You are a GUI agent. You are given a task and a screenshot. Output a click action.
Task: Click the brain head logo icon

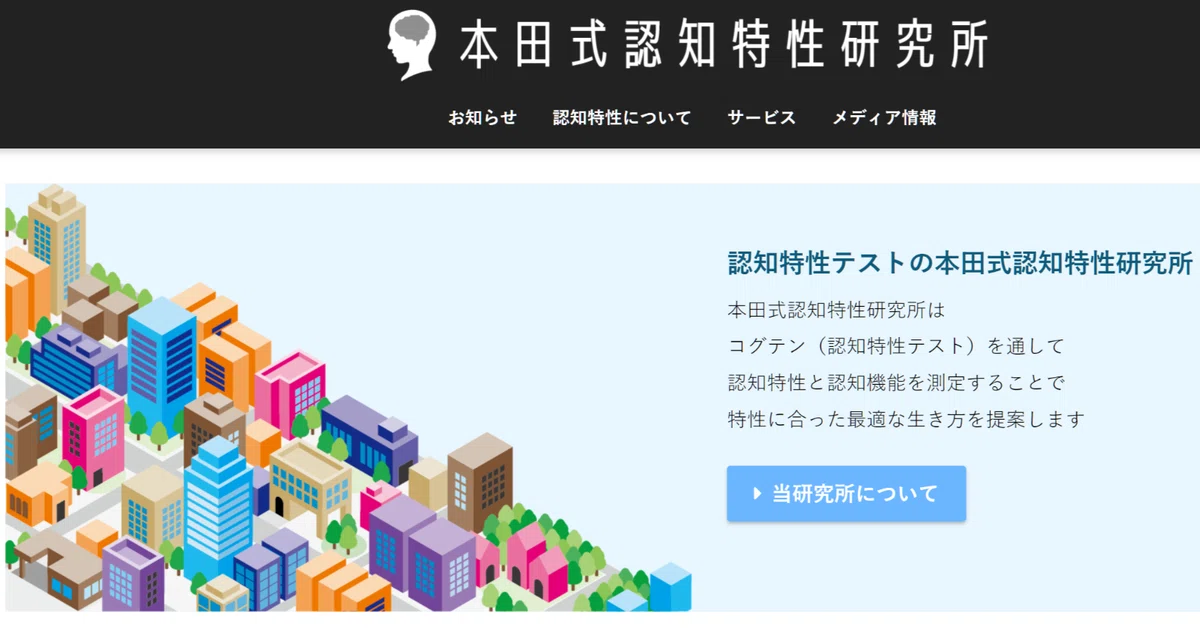pyautogui.click(x=414, y=44)
